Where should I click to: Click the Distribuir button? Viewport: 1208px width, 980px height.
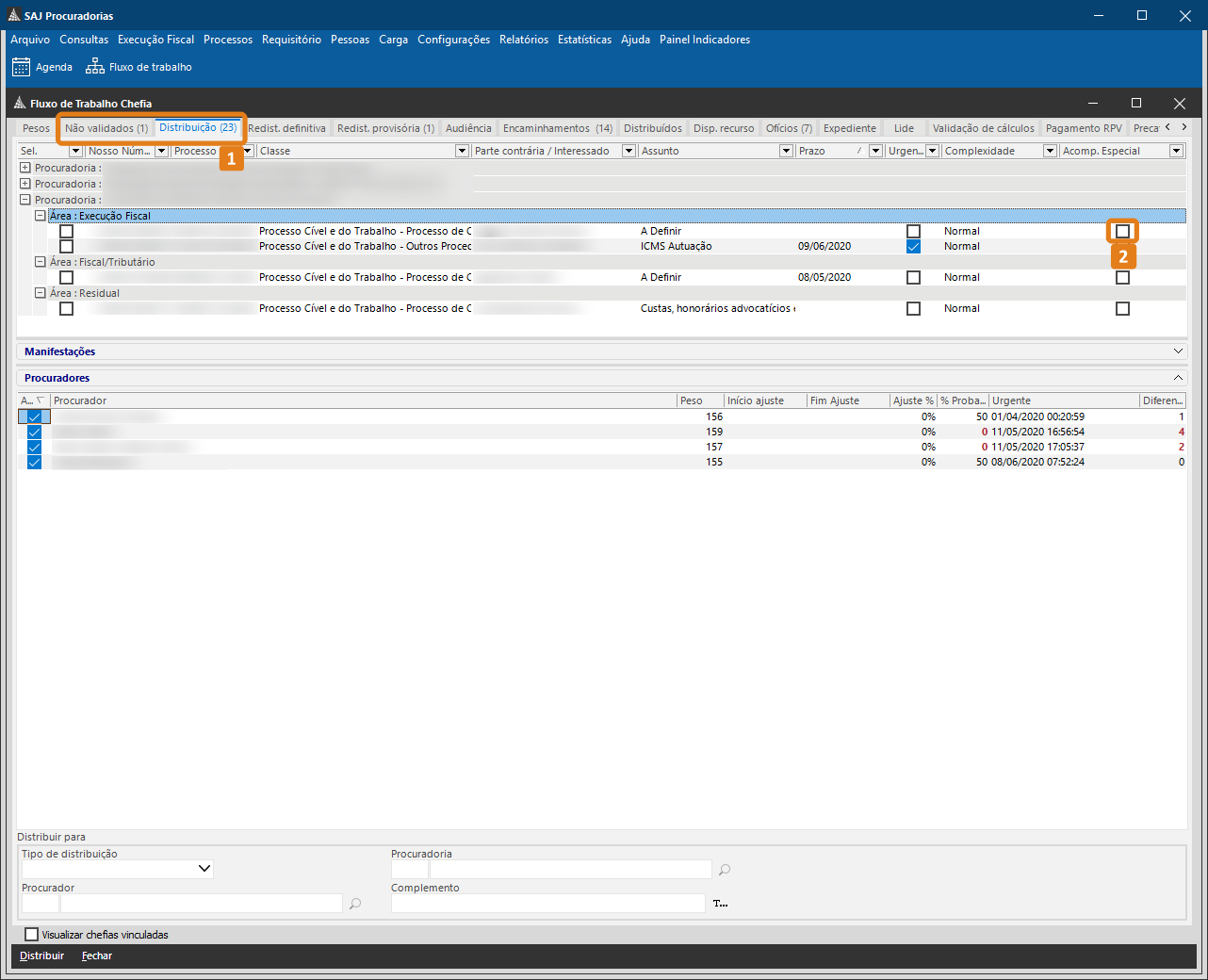click(x=42, y=955)
